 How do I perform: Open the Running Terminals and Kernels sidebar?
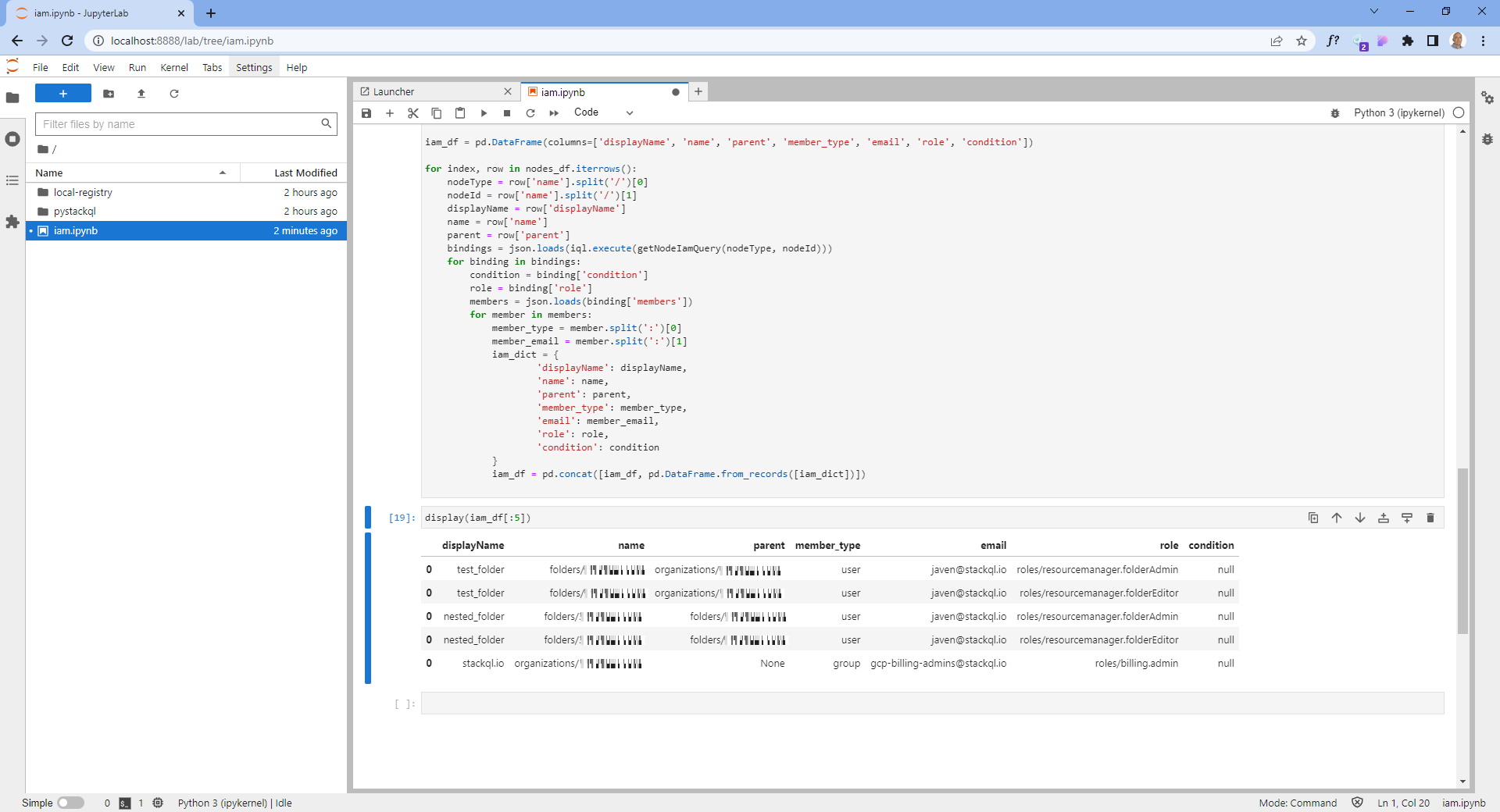point(12,139)
